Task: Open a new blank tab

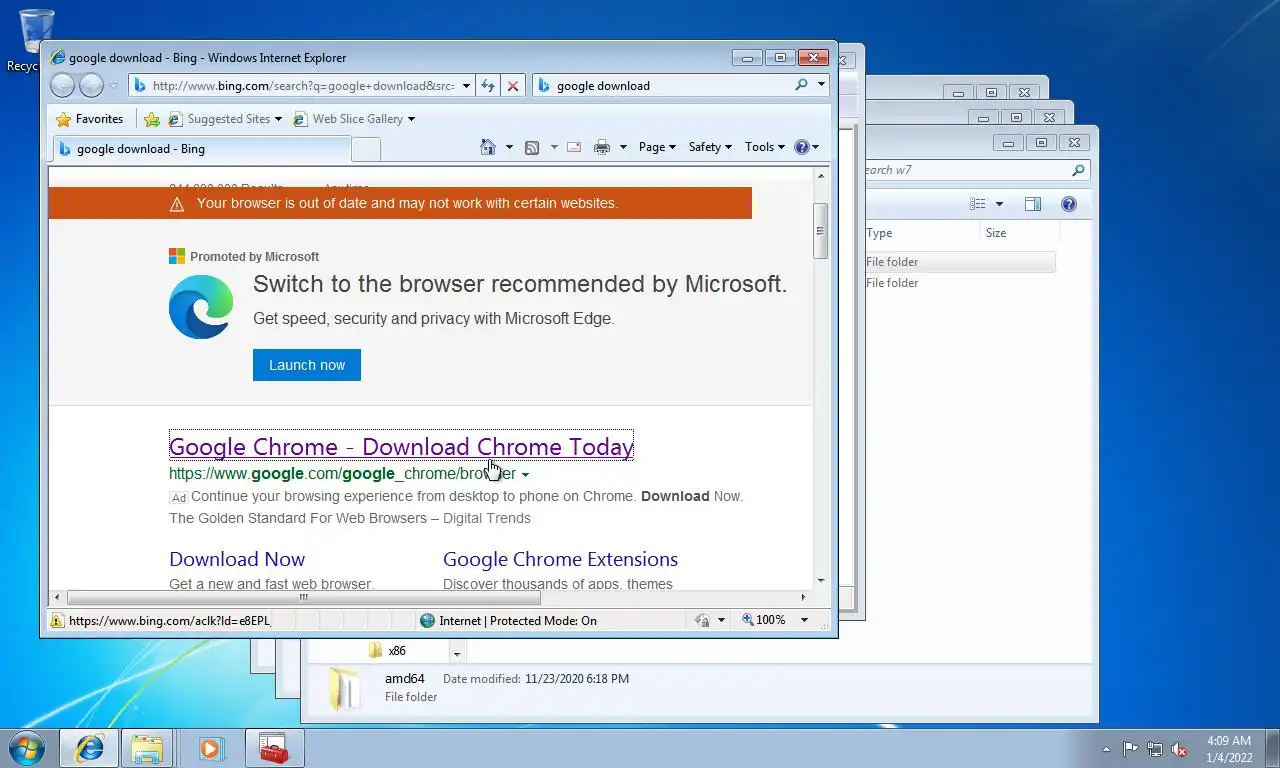Action: pos(366,149)
